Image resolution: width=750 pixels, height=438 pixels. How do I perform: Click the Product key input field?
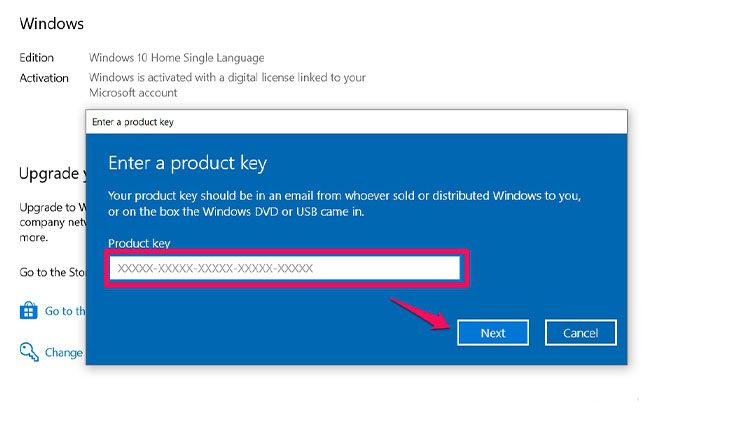tap(285, 268)
